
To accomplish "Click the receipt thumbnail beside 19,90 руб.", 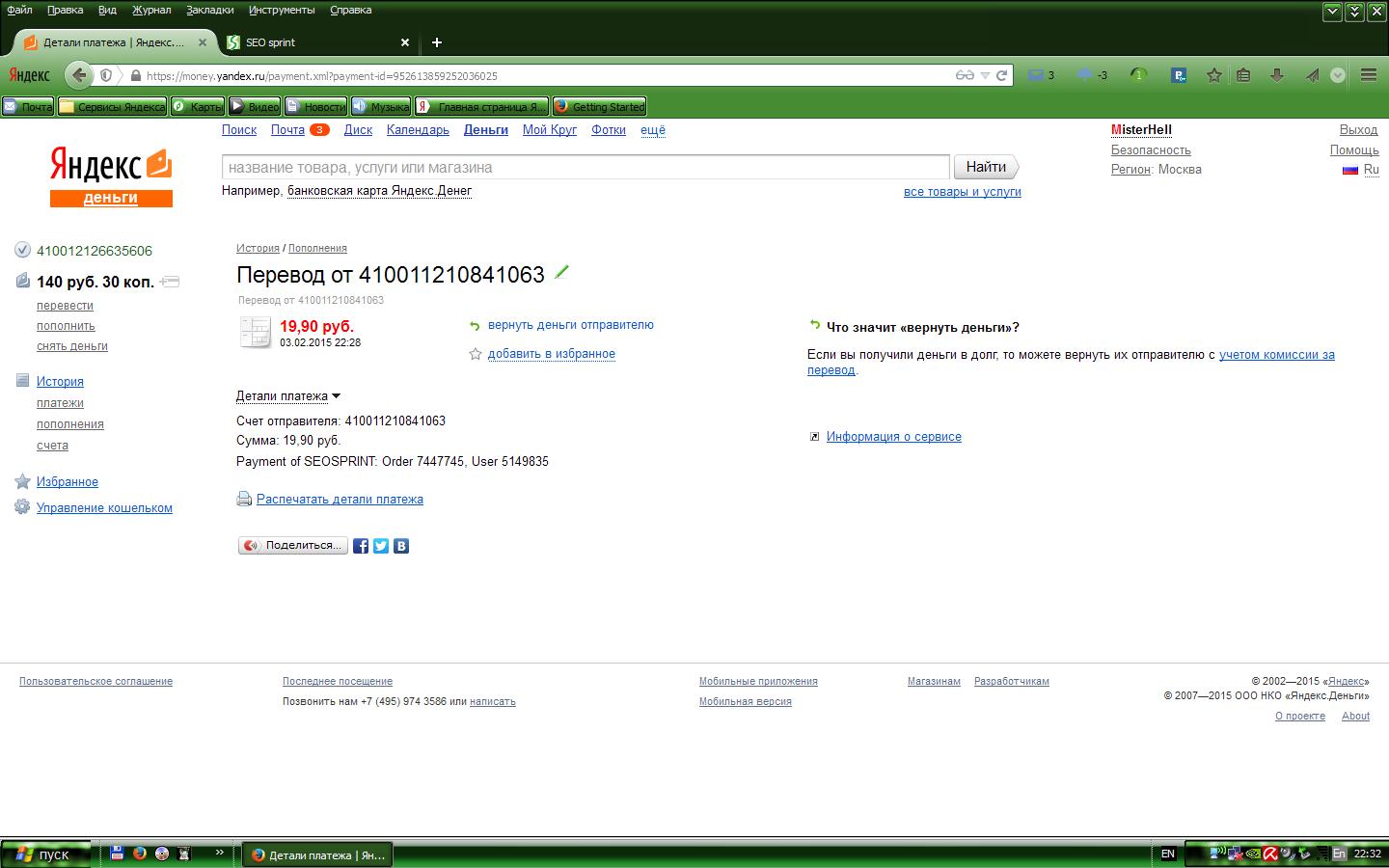I will click(255, 333).
